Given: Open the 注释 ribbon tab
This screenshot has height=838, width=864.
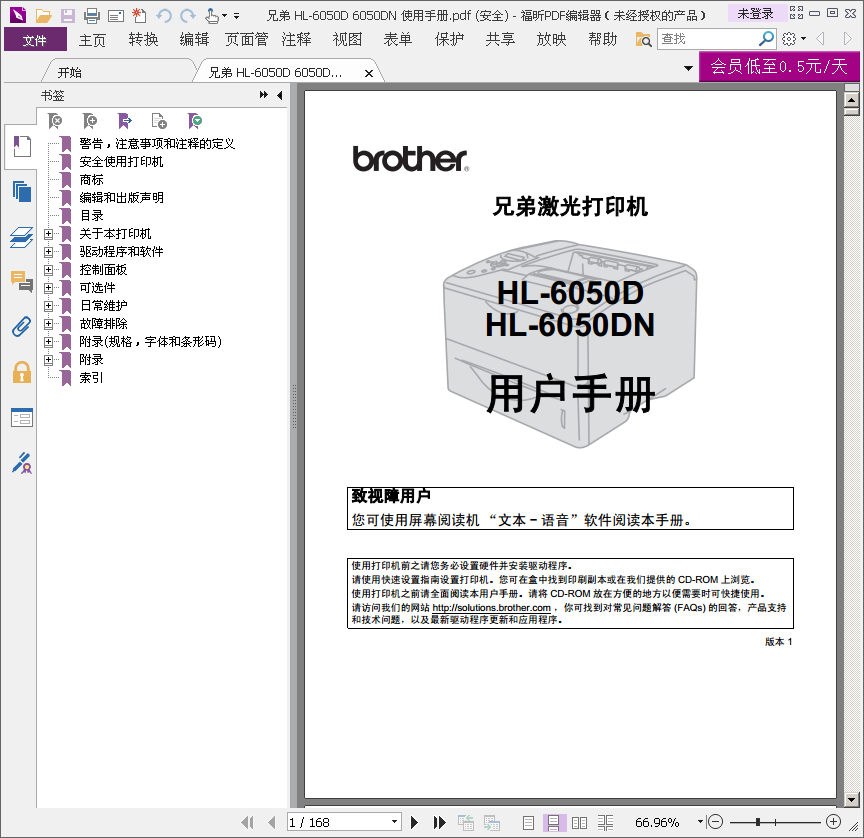Looking at the screenshot, I should [x=296, y=39].
